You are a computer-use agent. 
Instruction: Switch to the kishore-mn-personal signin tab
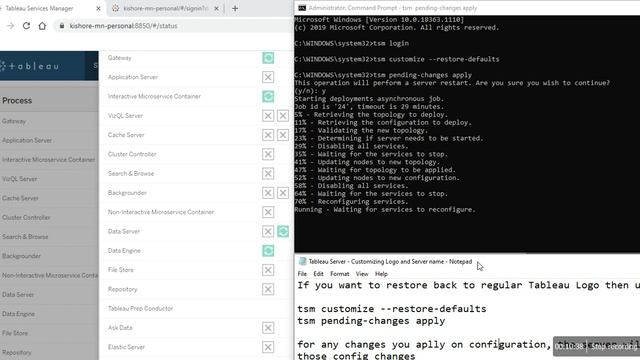(x=165, y=8)
